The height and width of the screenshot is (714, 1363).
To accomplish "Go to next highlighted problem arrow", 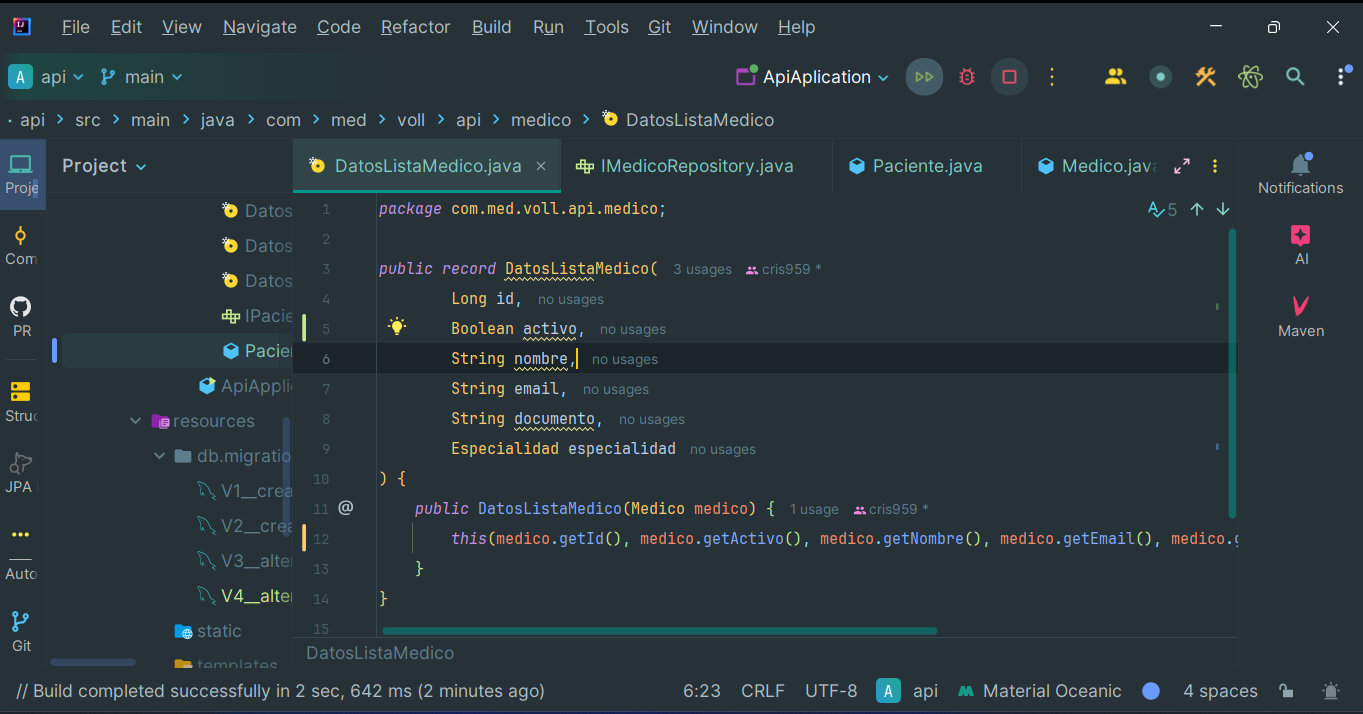I will pyautogui.click(x=1223, y=210).
